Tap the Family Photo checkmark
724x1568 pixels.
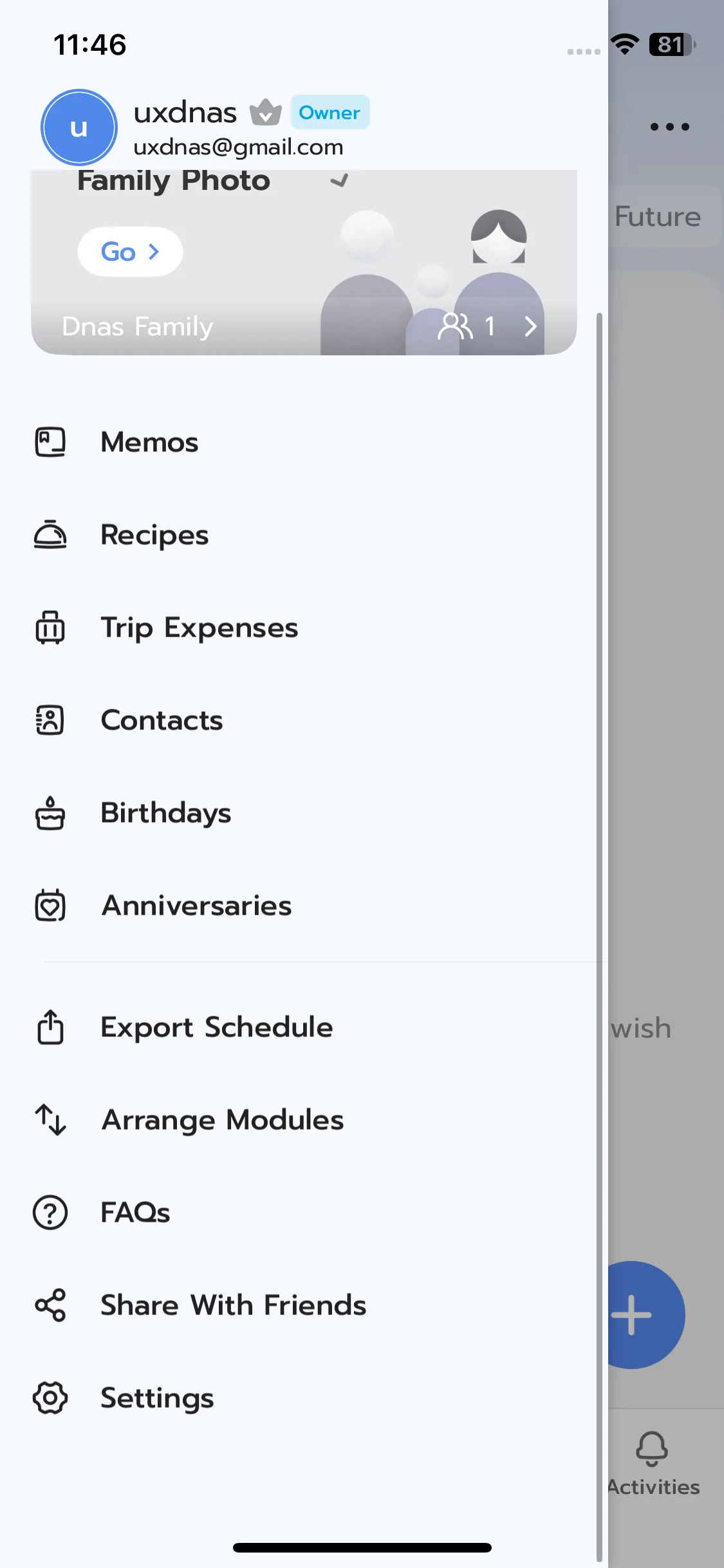339,180
